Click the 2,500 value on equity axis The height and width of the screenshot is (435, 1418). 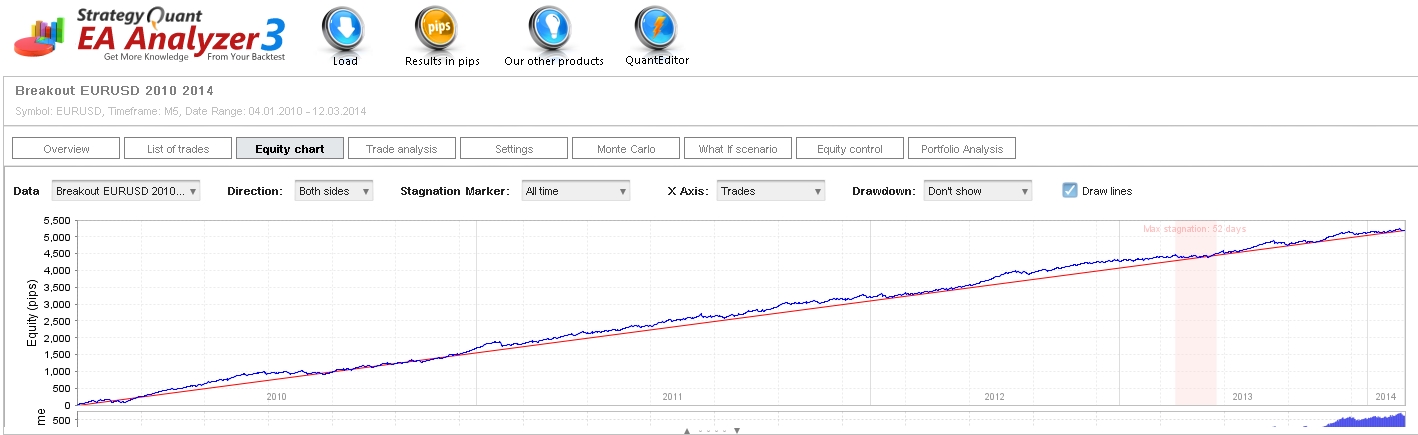click(55, 321)
